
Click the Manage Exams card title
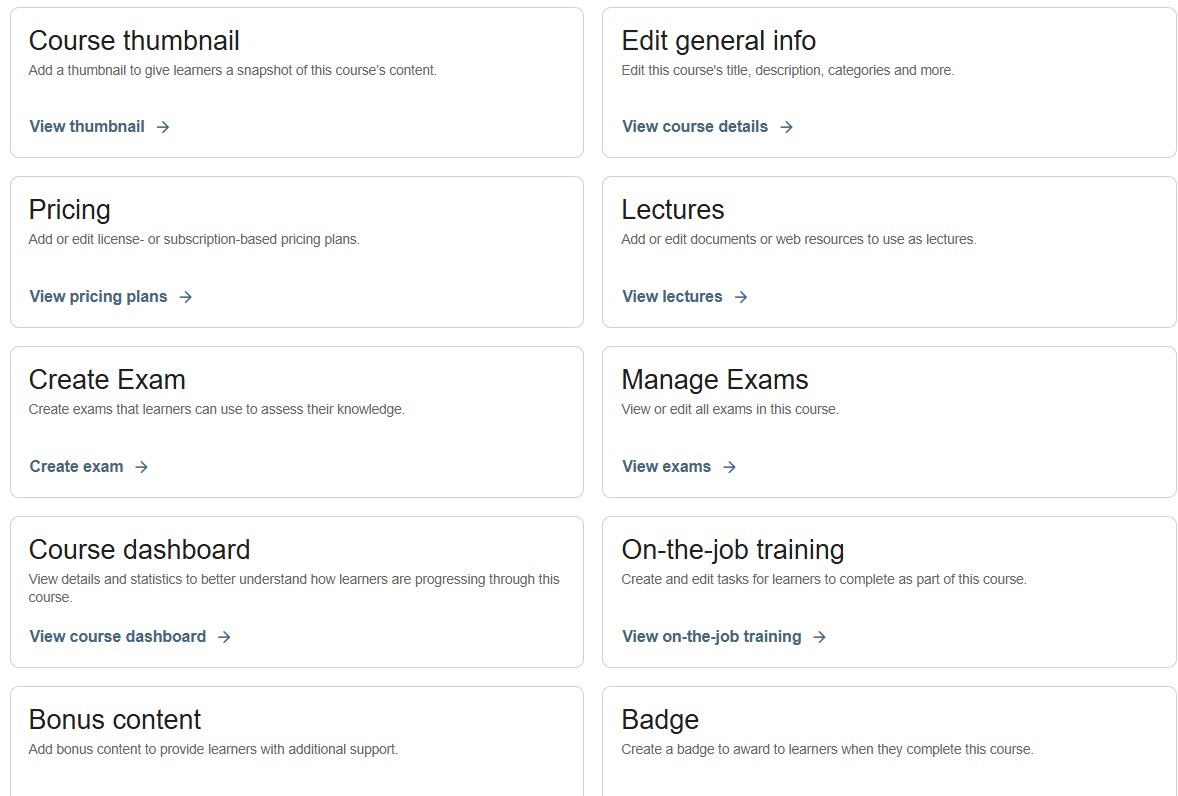point(715,380)
